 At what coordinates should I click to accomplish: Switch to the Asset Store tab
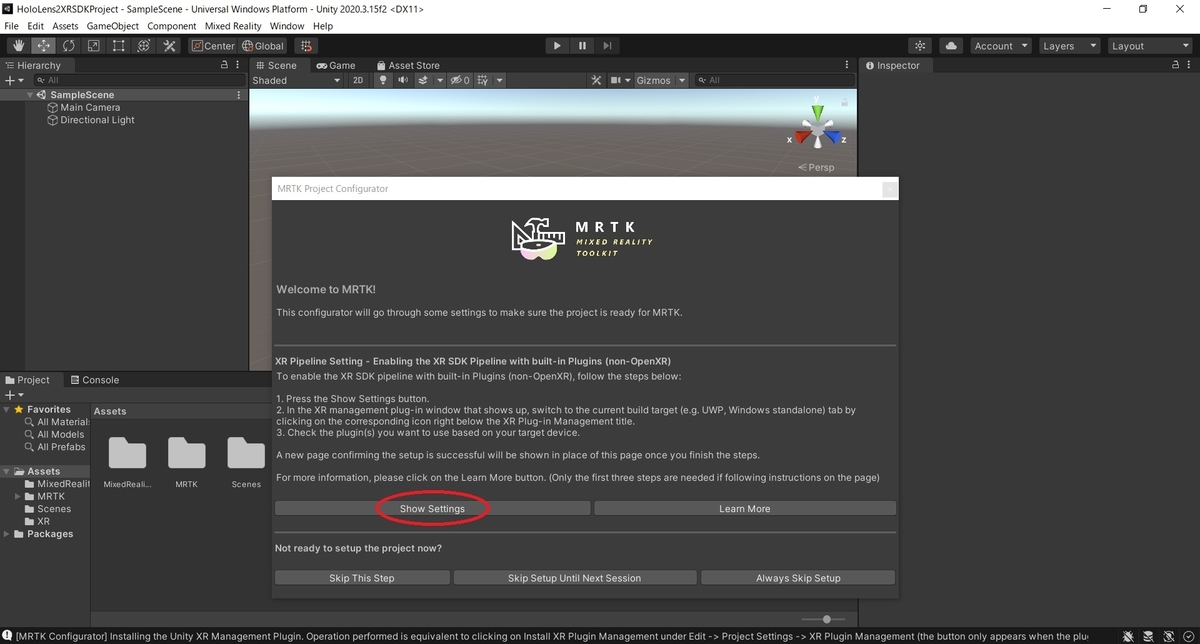407,65
